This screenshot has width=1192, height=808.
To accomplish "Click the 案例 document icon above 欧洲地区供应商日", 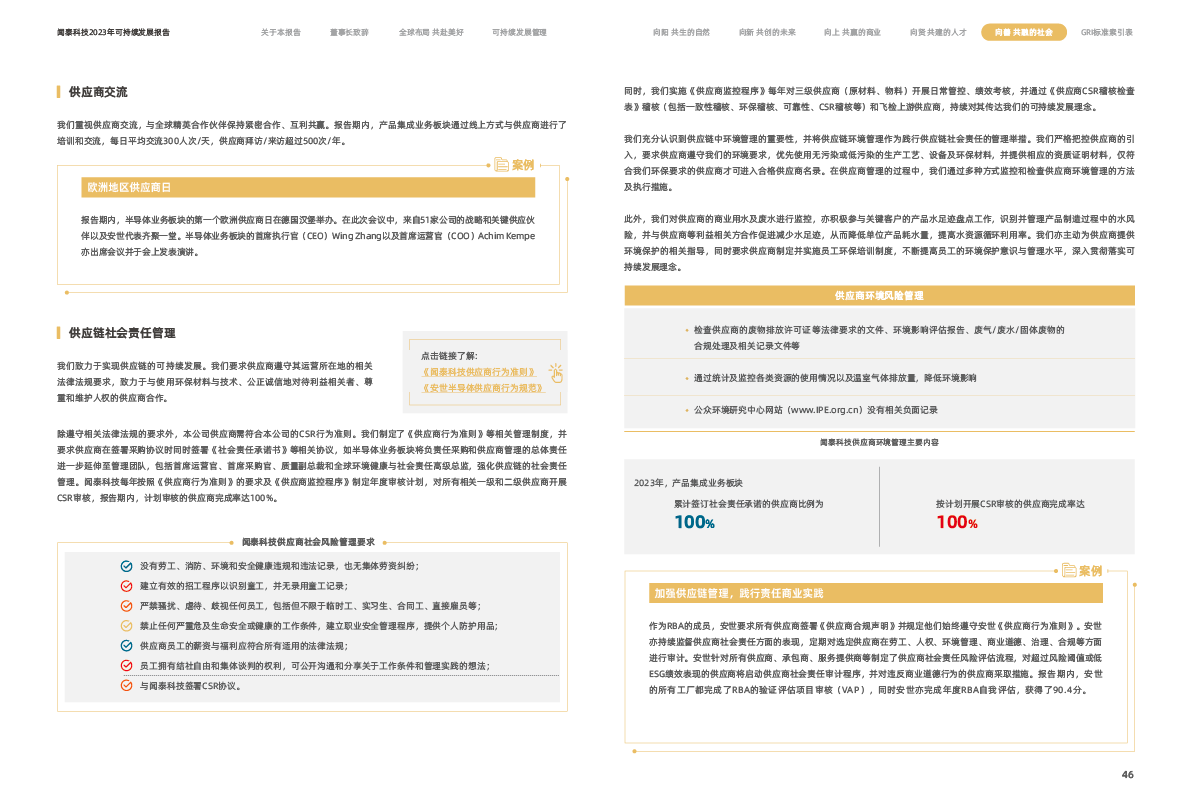I will [502, 165].
